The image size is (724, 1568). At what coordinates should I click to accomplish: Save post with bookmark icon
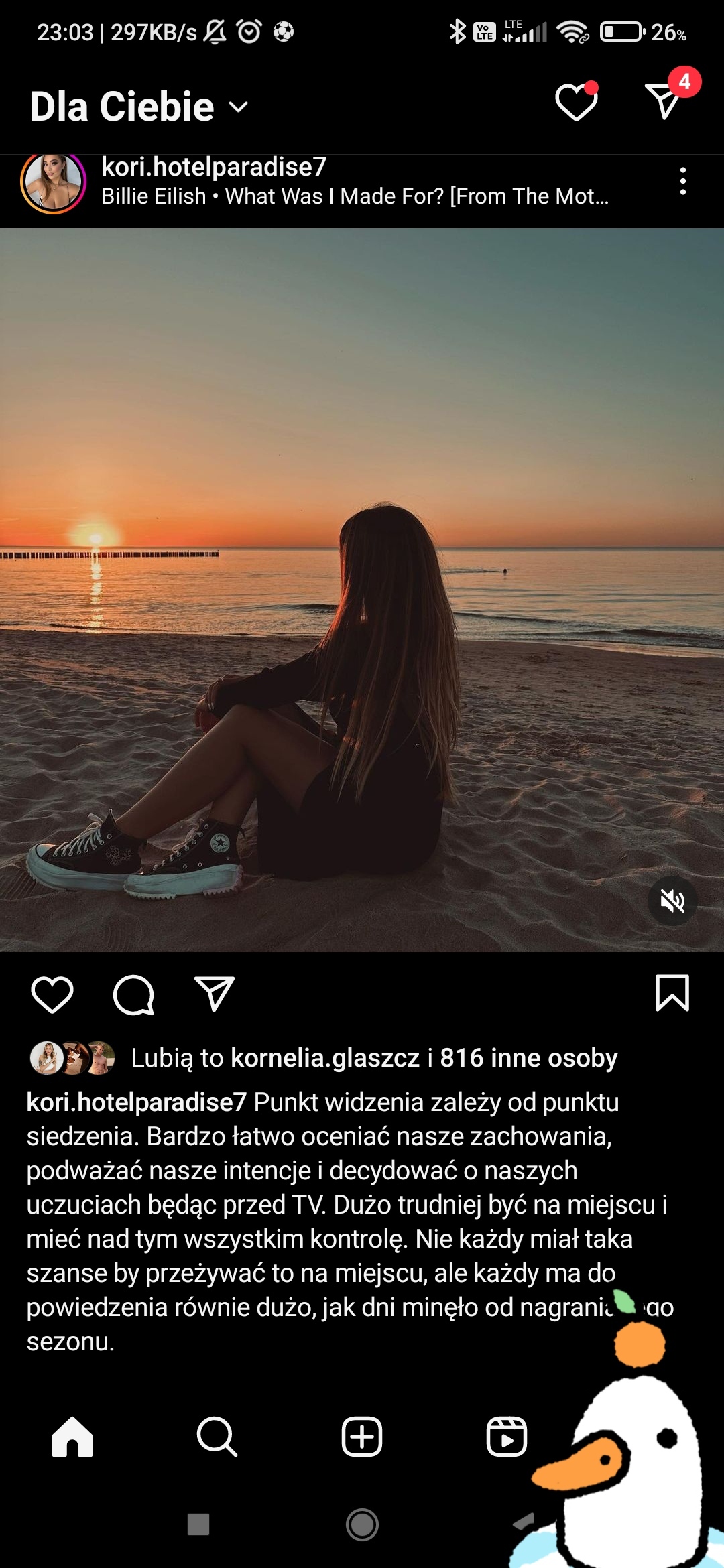(672, 993)
